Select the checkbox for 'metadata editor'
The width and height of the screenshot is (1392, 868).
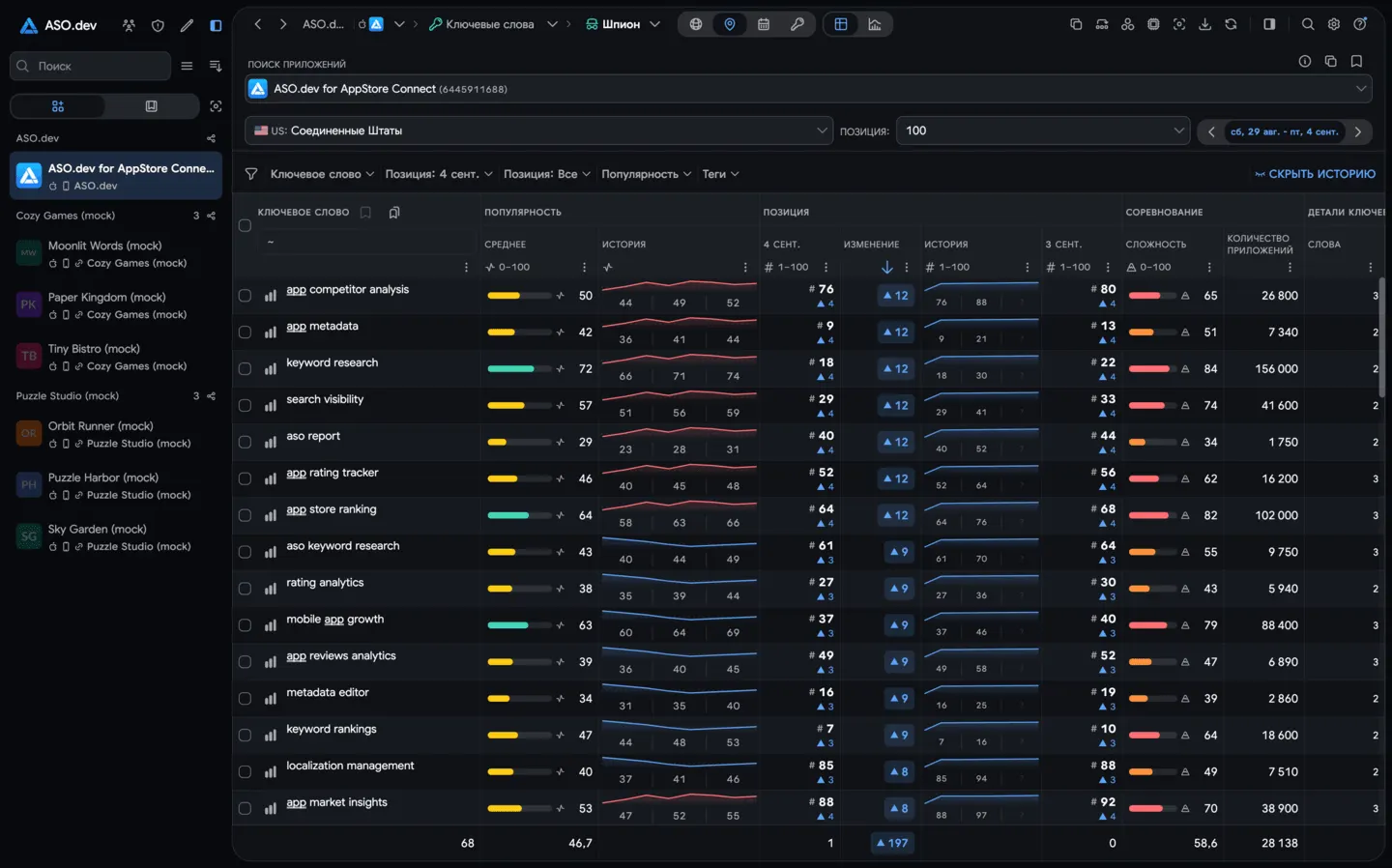245,699
